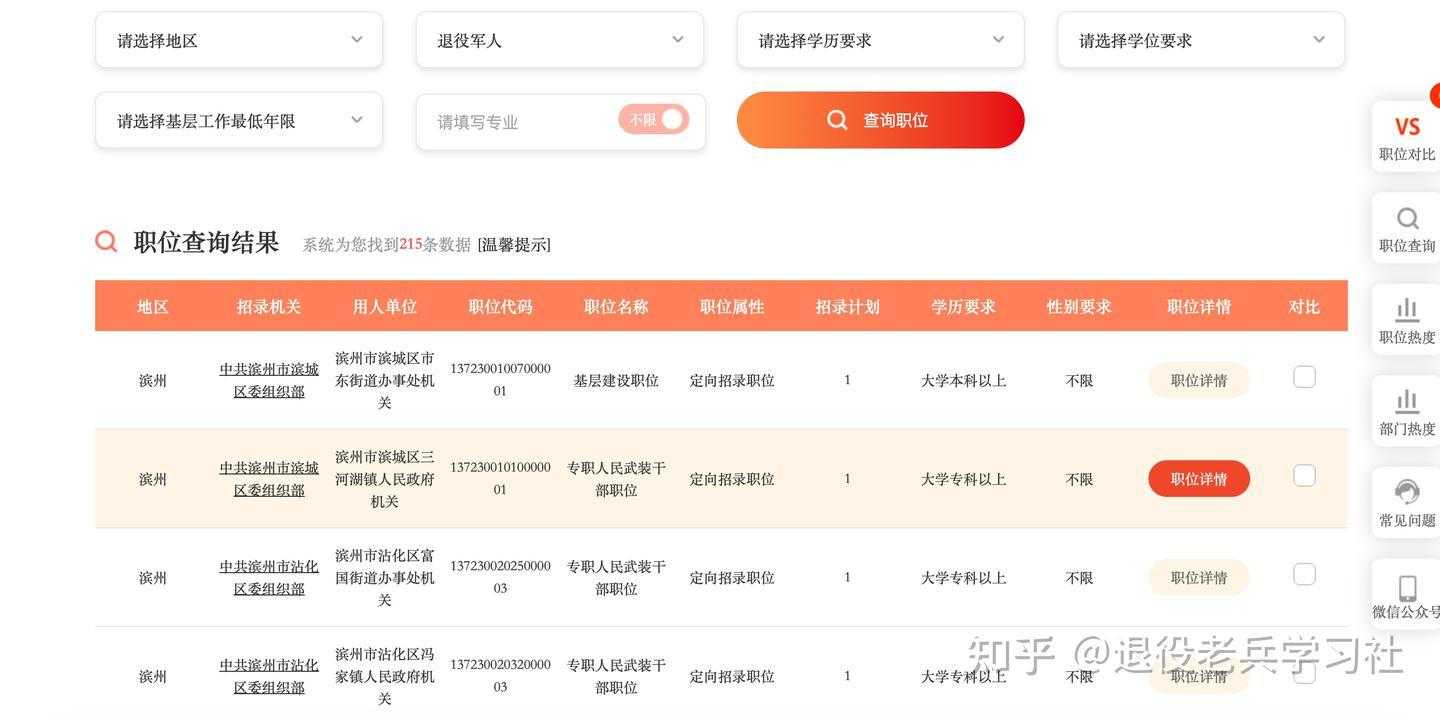
Task: Click the 对比 column header
Action: point(1304,307)
